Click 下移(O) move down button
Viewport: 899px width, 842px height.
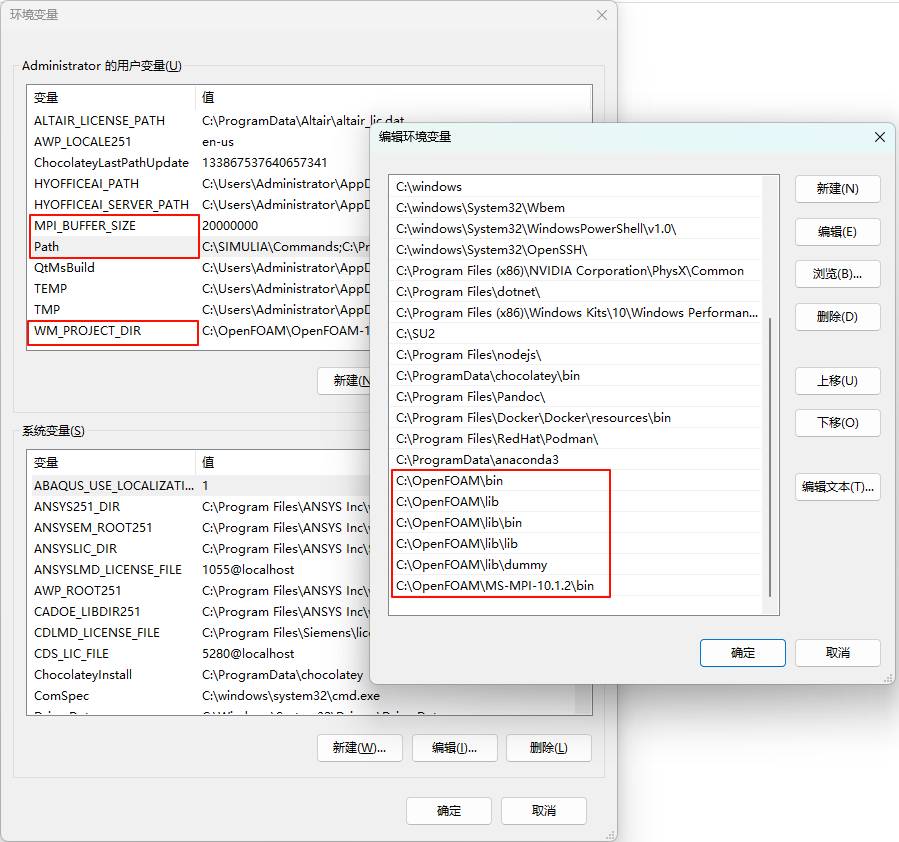click(837, 423)
